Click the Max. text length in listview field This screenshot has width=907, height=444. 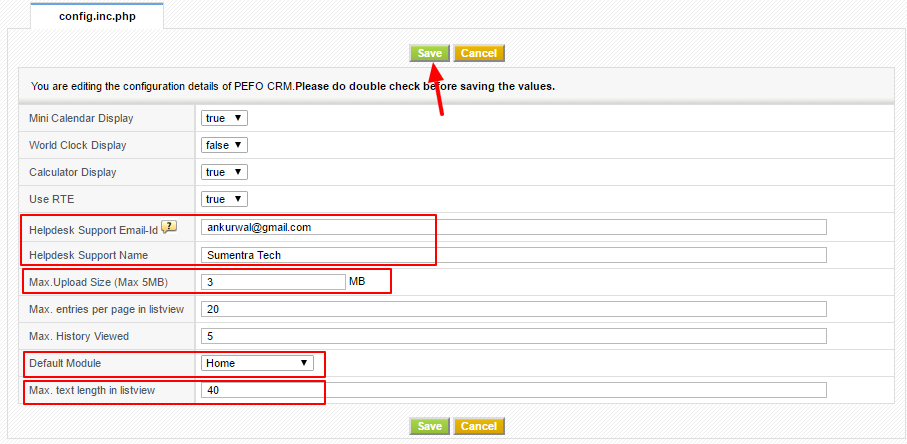click(x=513, y=390)
